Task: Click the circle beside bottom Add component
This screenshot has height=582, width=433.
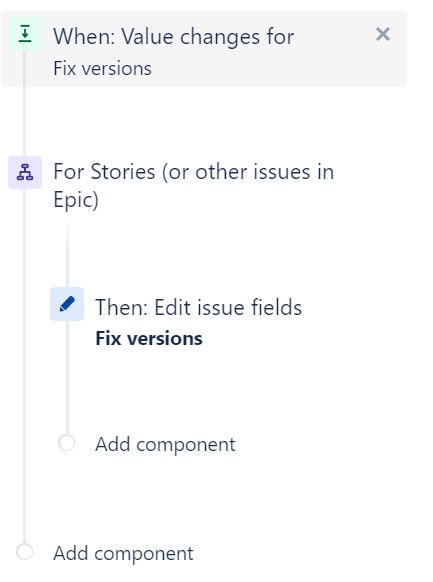Action: pyautogui.click(x=24, y=552)
